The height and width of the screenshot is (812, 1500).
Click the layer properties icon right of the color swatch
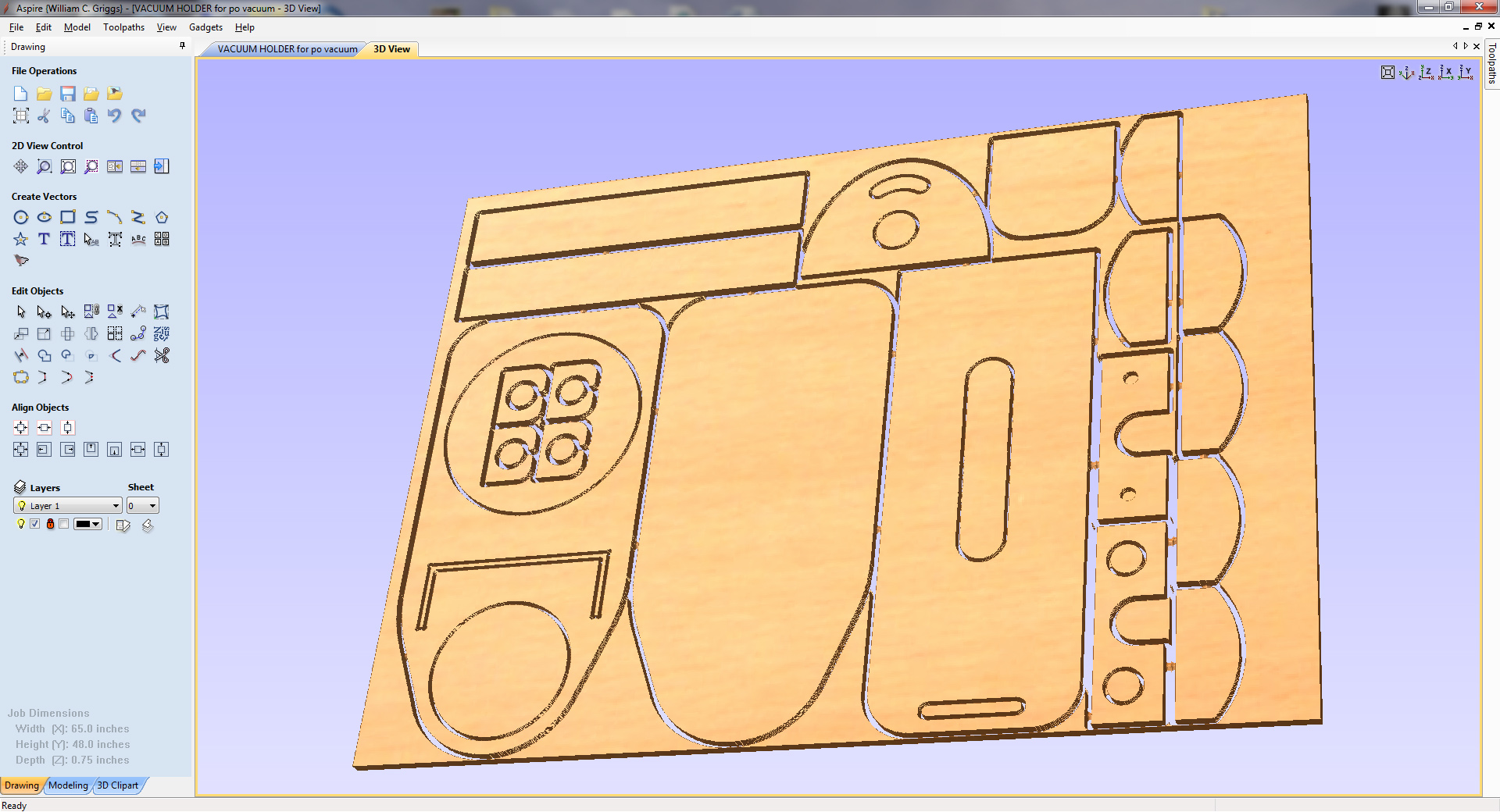123,525
